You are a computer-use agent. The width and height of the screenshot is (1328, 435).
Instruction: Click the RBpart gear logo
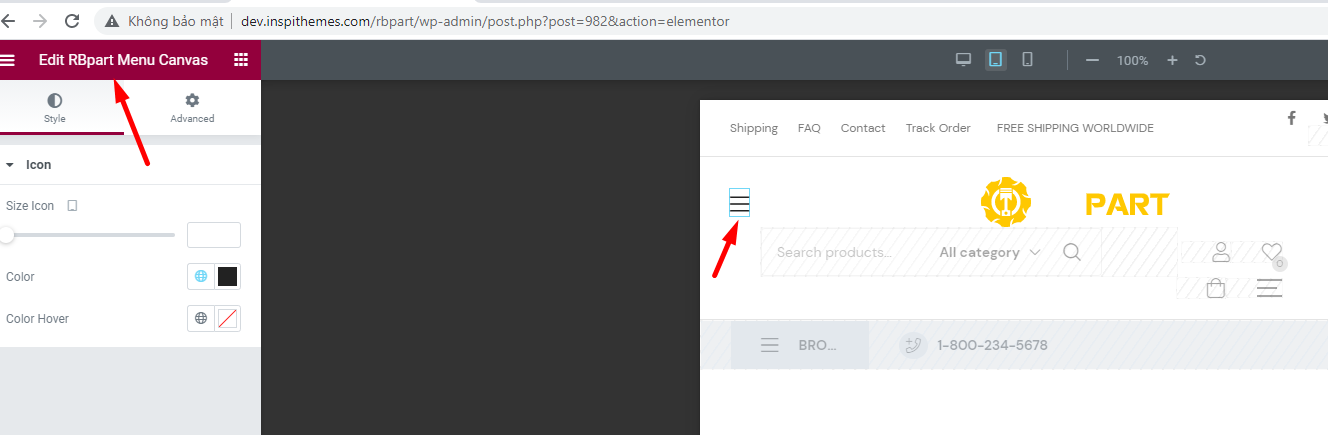(1005, 202)
